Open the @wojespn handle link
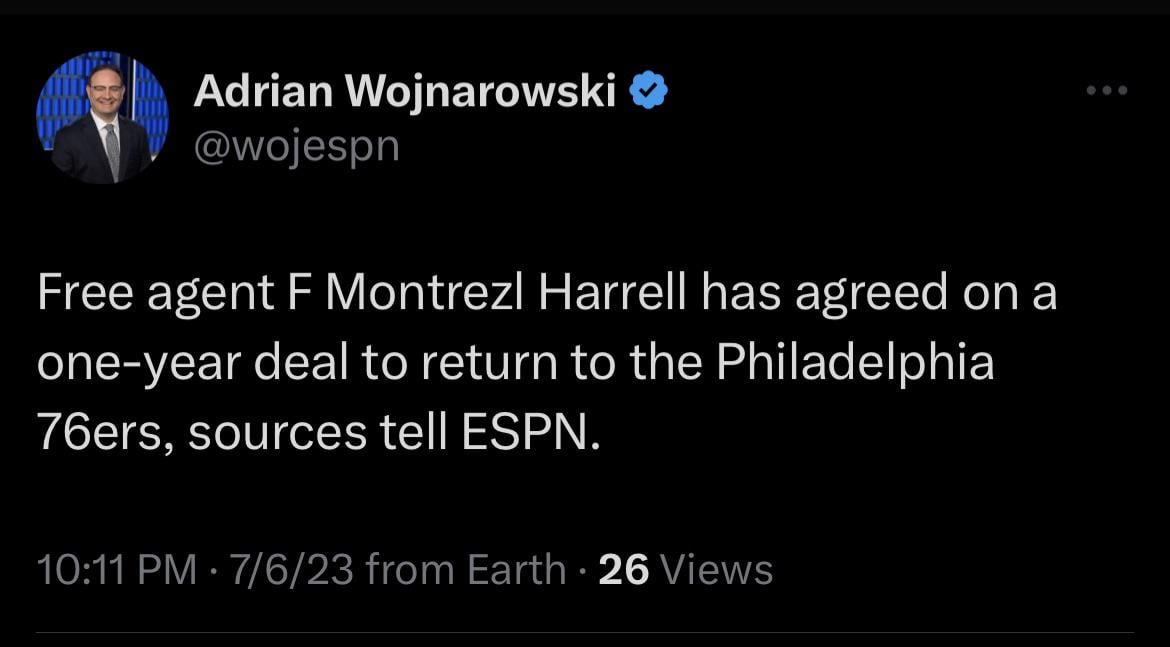 click(x=296, y=146)
